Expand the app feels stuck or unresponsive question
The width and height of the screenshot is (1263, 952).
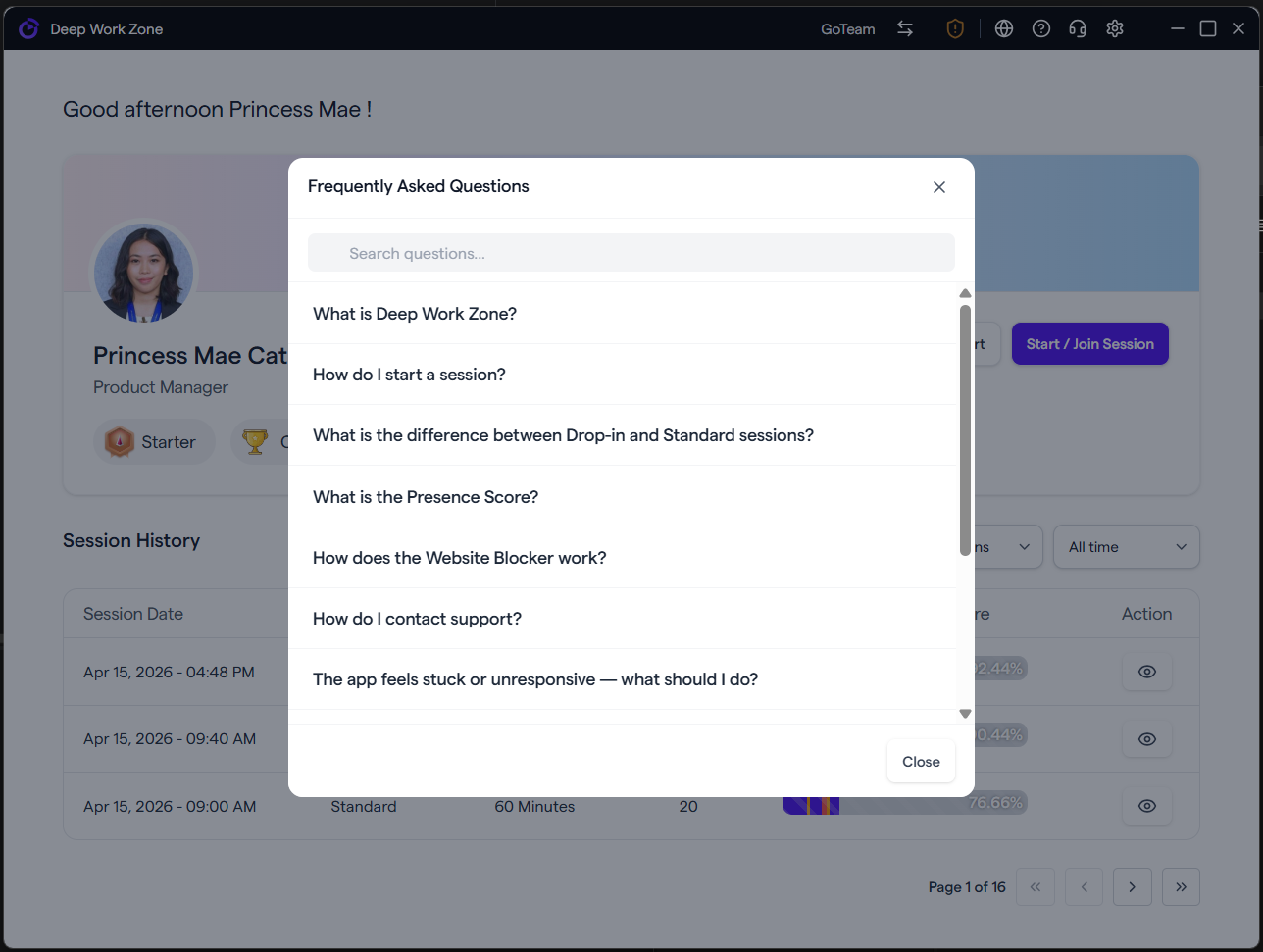click(623, 679)
